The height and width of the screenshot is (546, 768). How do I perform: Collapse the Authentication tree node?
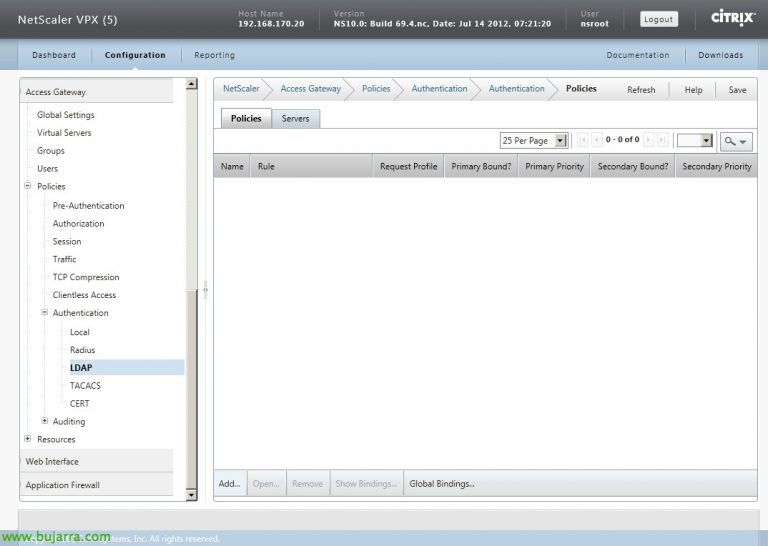(44, 312)
